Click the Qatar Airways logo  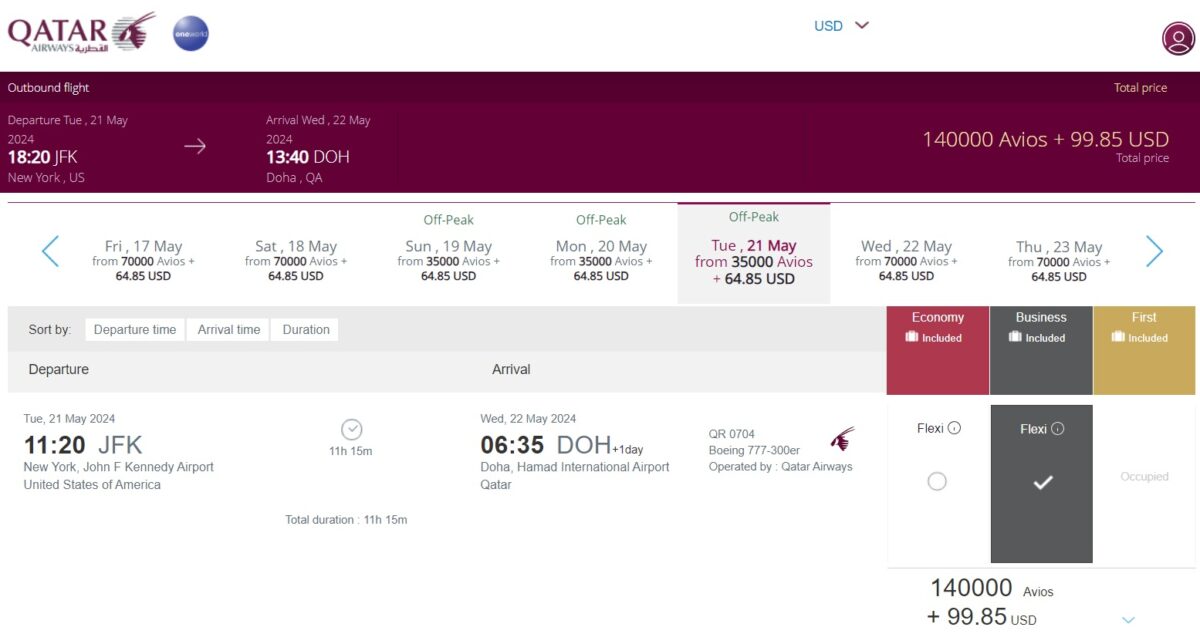82,33
